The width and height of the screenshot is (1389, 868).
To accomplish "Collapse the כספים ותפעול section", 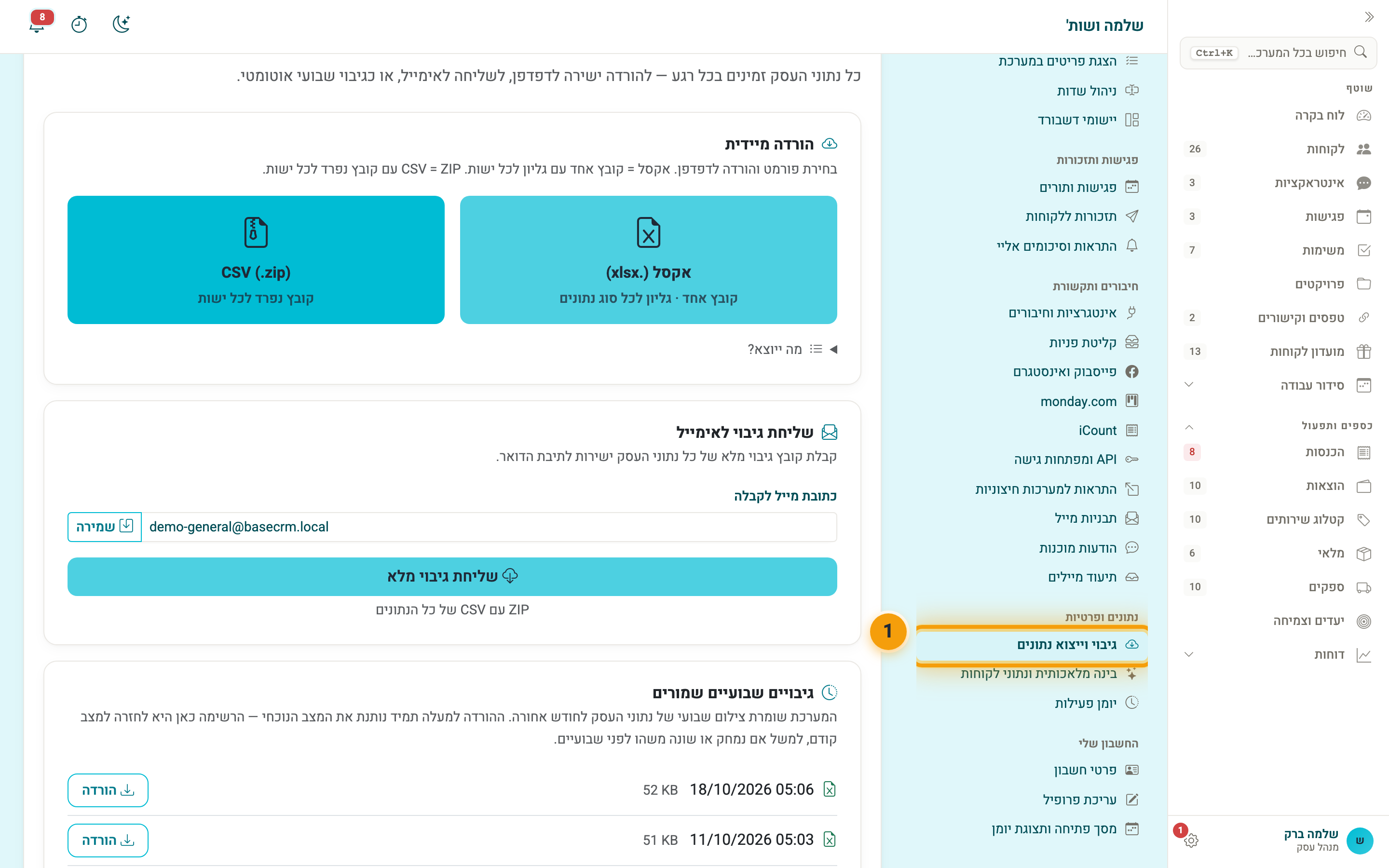I will 1189,426.
